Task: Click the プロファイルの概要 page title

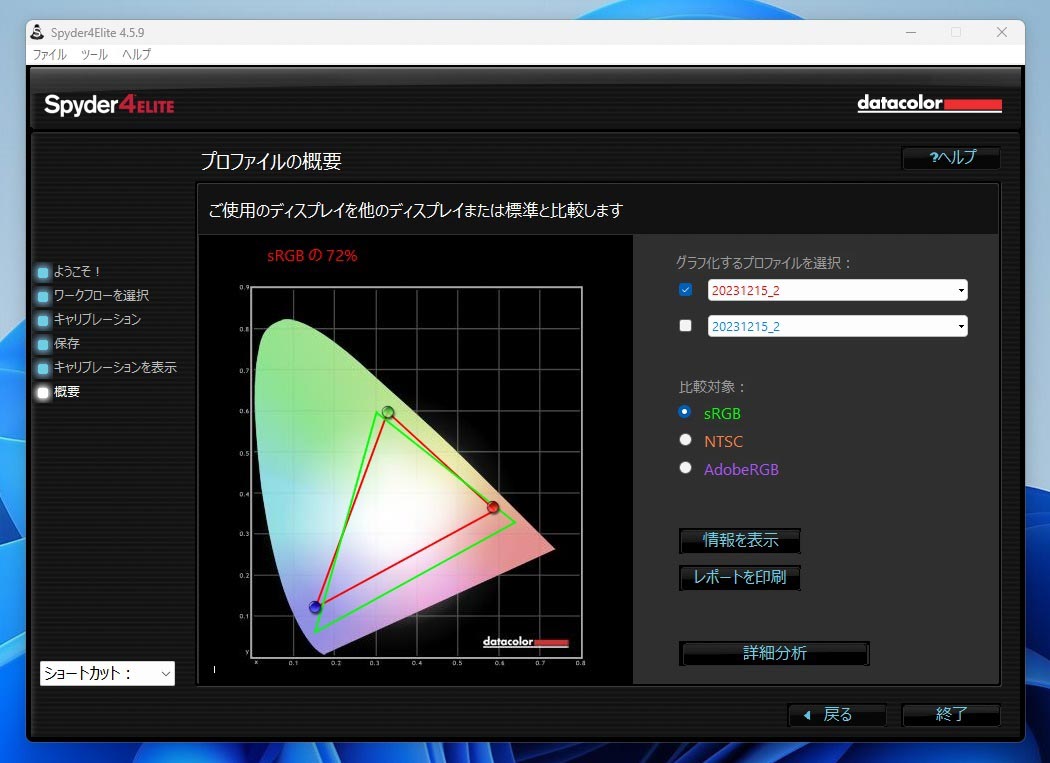Action: [x=271, y=161]
